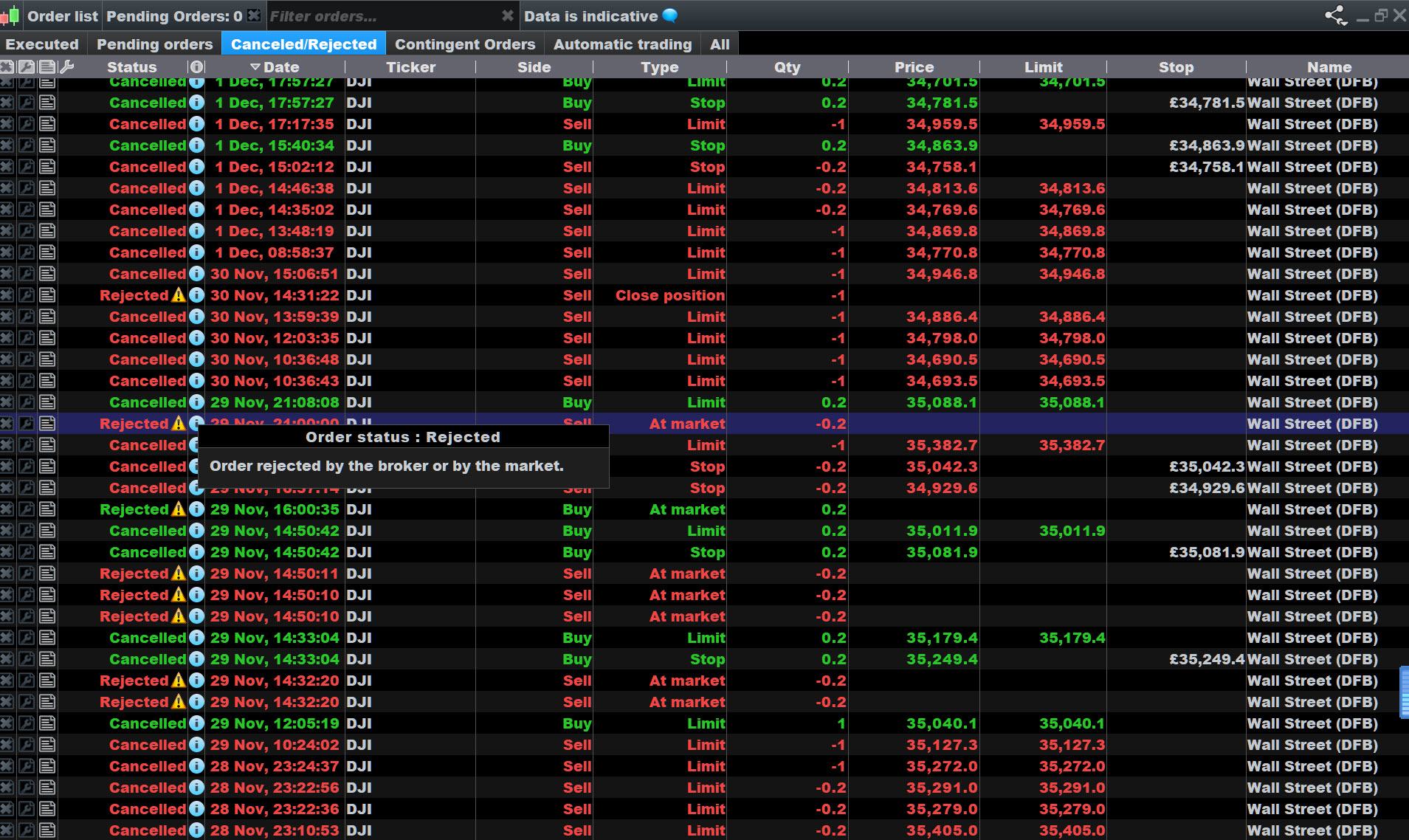Viewport: 1409px width, 840px height.
Task: Sort by the Side column header
Action: [x=534, y=67]
